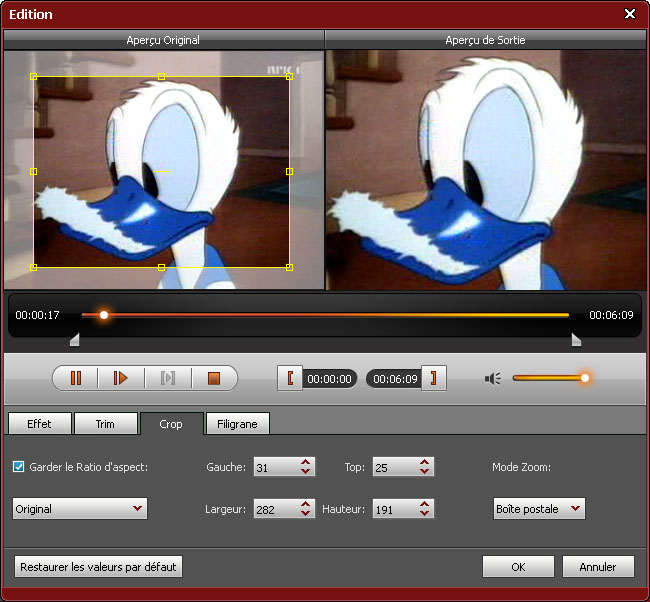Click the grayed play-selection button
Image resolution: width=650 pixels, height=602 pixels.
coord(167,378)
